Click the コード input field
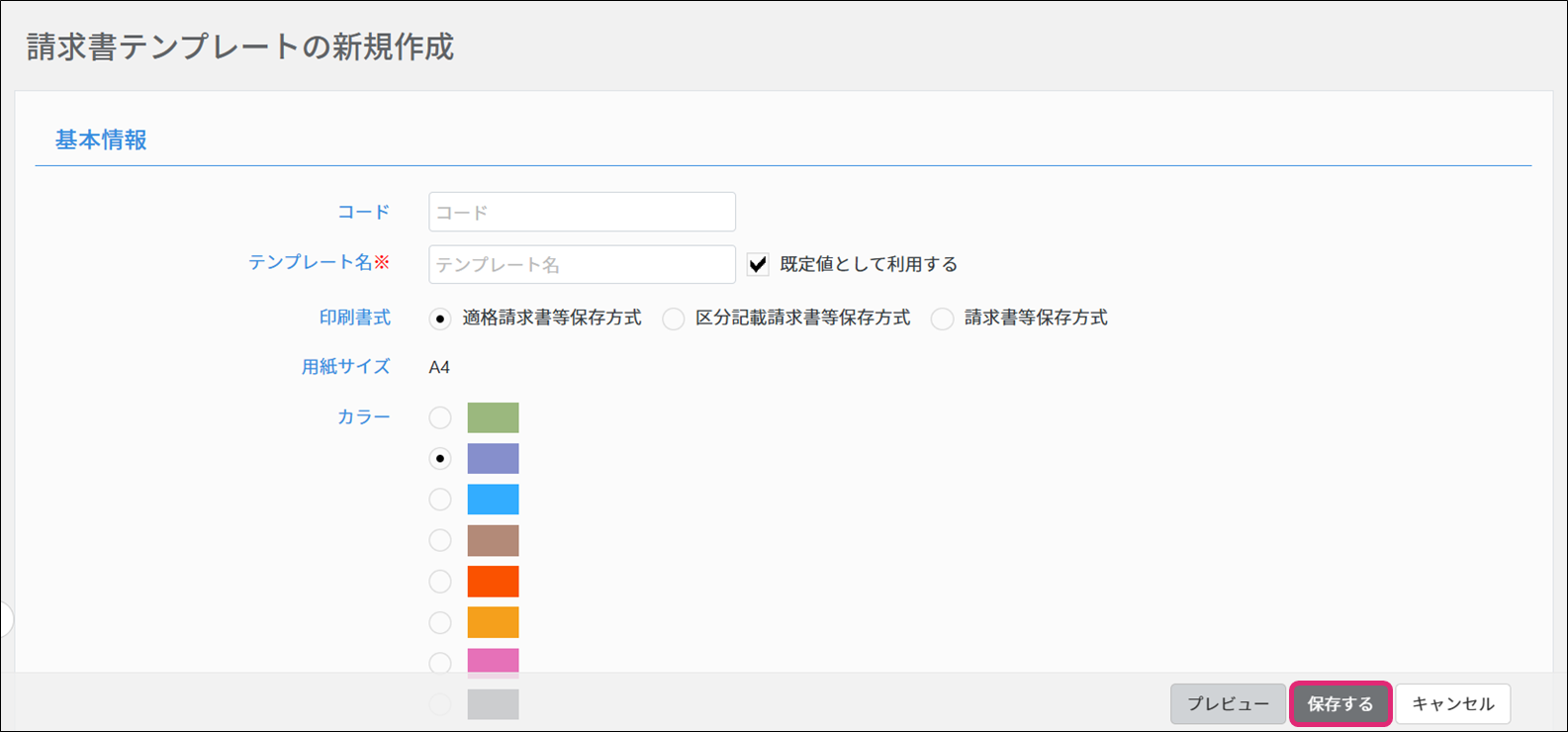 click(582, 212)
